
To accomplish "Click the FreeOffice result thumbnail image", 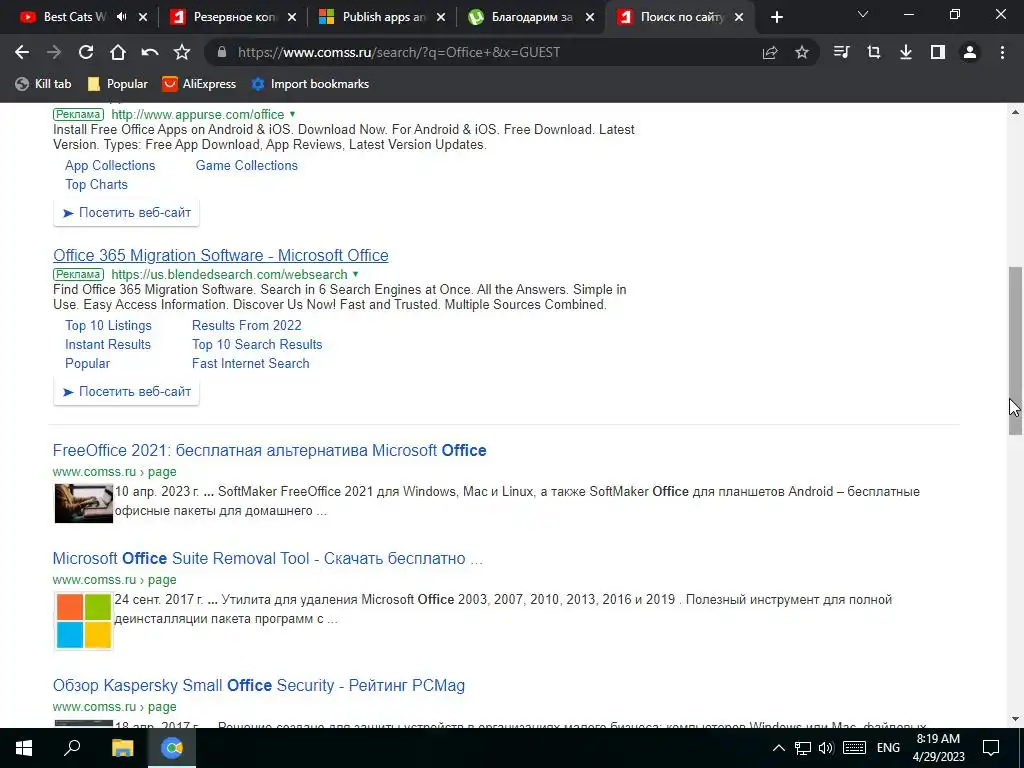I will [84, 503].
